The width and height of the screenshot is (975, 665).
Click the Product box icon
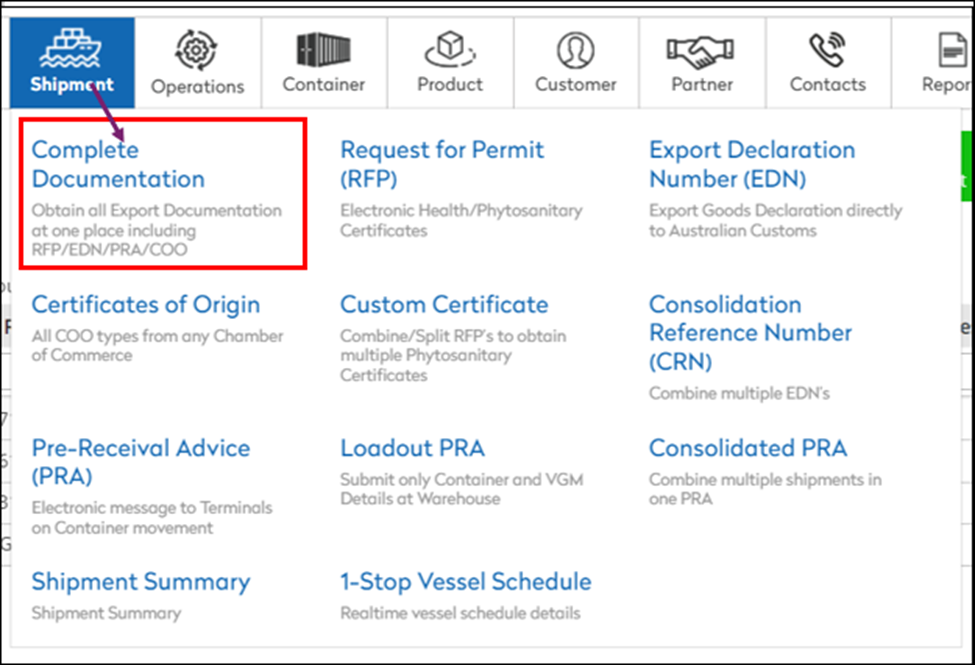pos(450,49)
